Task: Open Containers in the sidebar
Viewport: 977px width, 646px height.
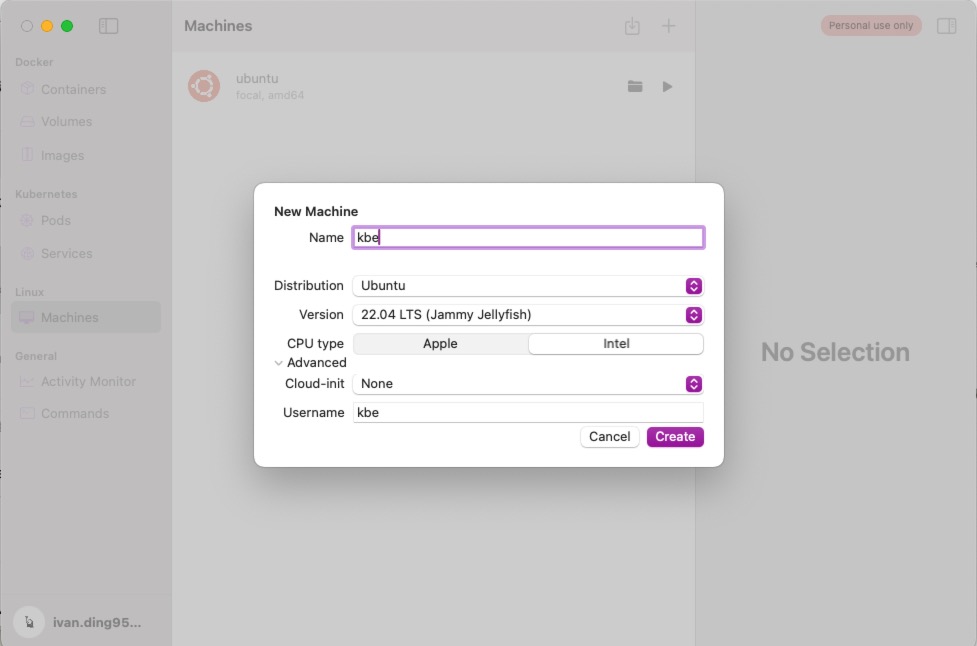Action: (73, 90)
